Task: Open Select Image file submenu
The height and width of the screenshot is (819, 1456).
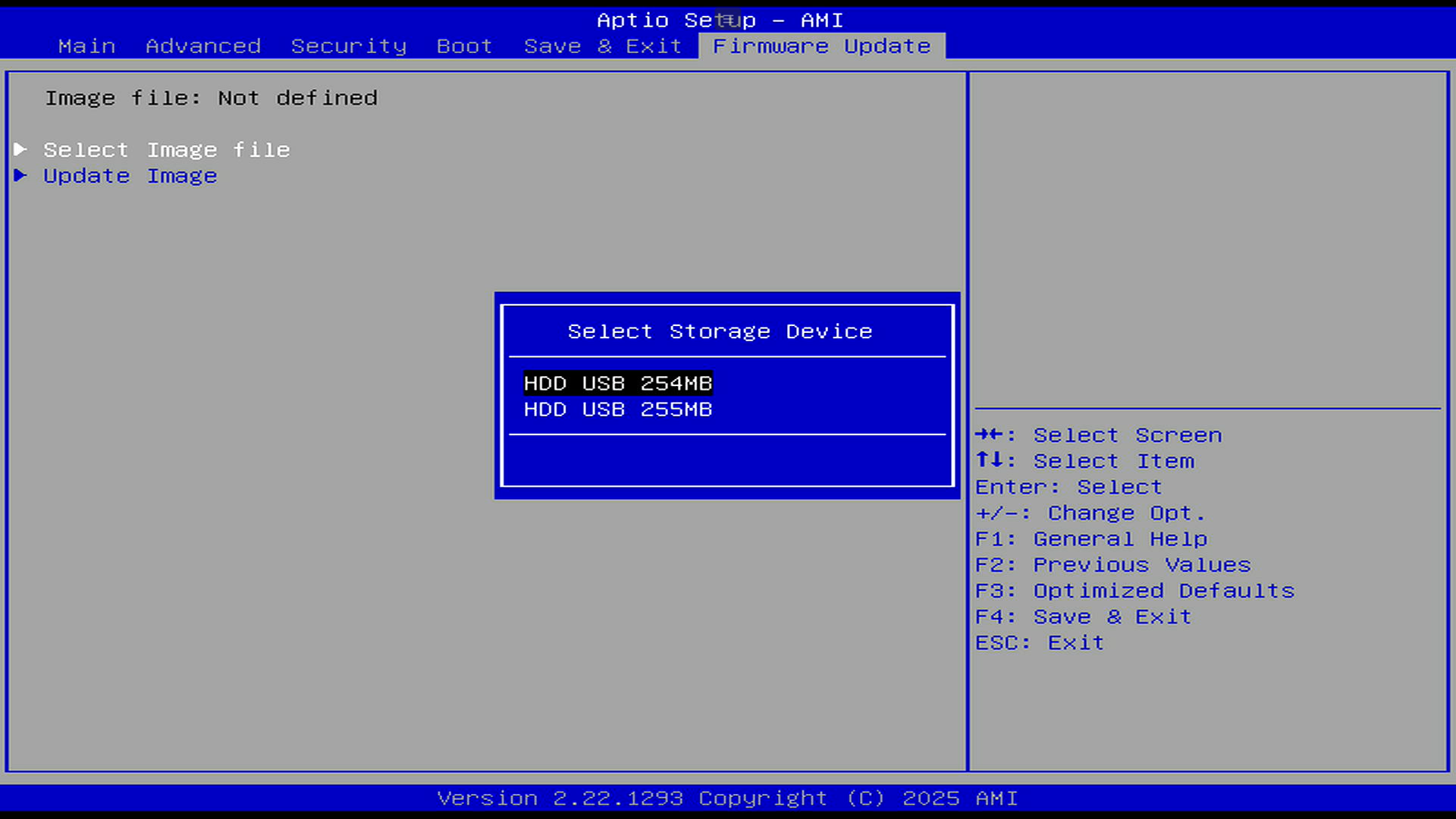Action: (x=166, y=150)
